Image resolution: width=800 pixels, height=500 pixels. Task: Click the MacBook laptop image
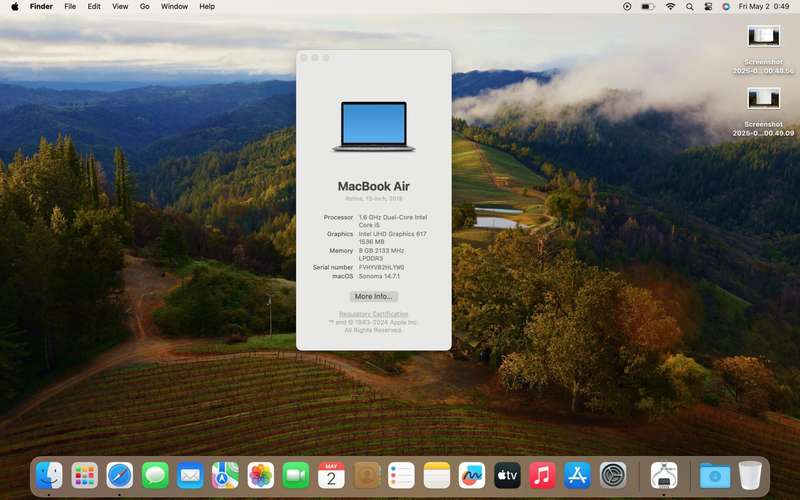373,127
